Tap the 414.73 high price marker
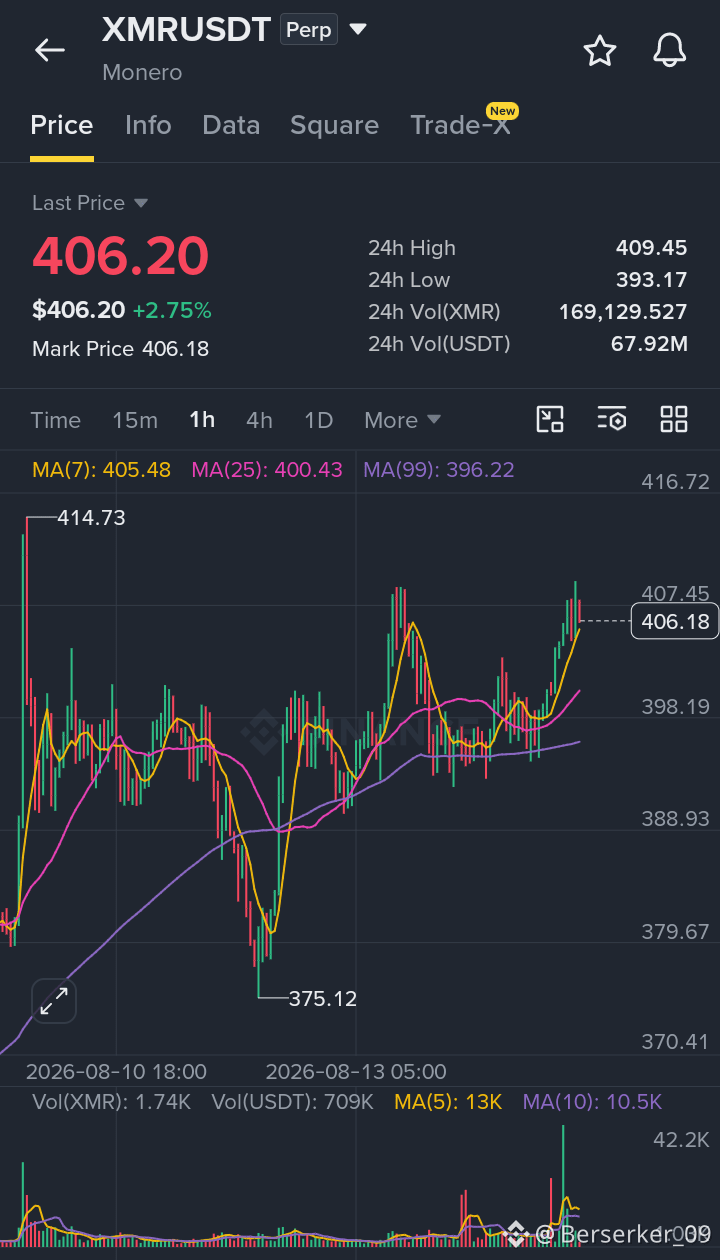720x1260 pixels. pos(91,518)
